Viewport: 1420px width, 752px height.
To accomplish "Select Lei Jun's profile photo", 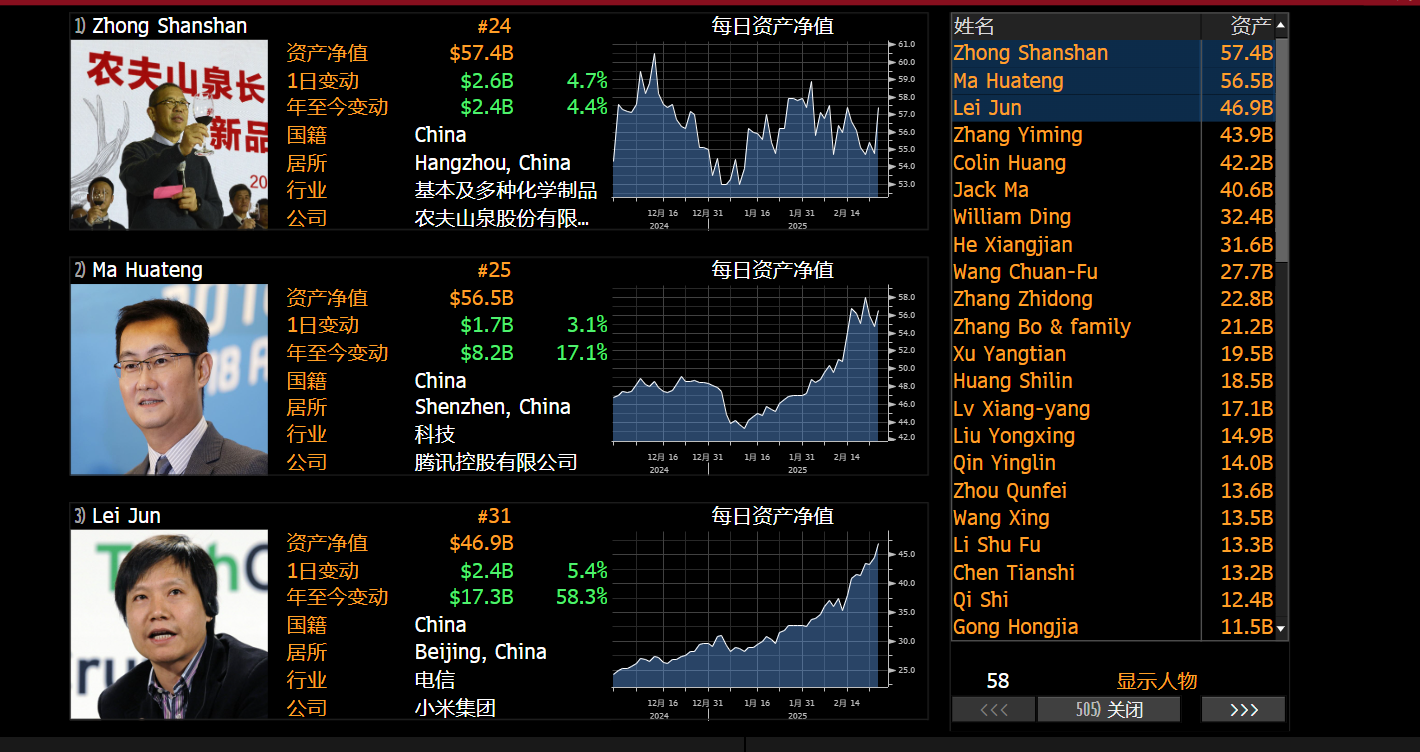I will point(169,624).
